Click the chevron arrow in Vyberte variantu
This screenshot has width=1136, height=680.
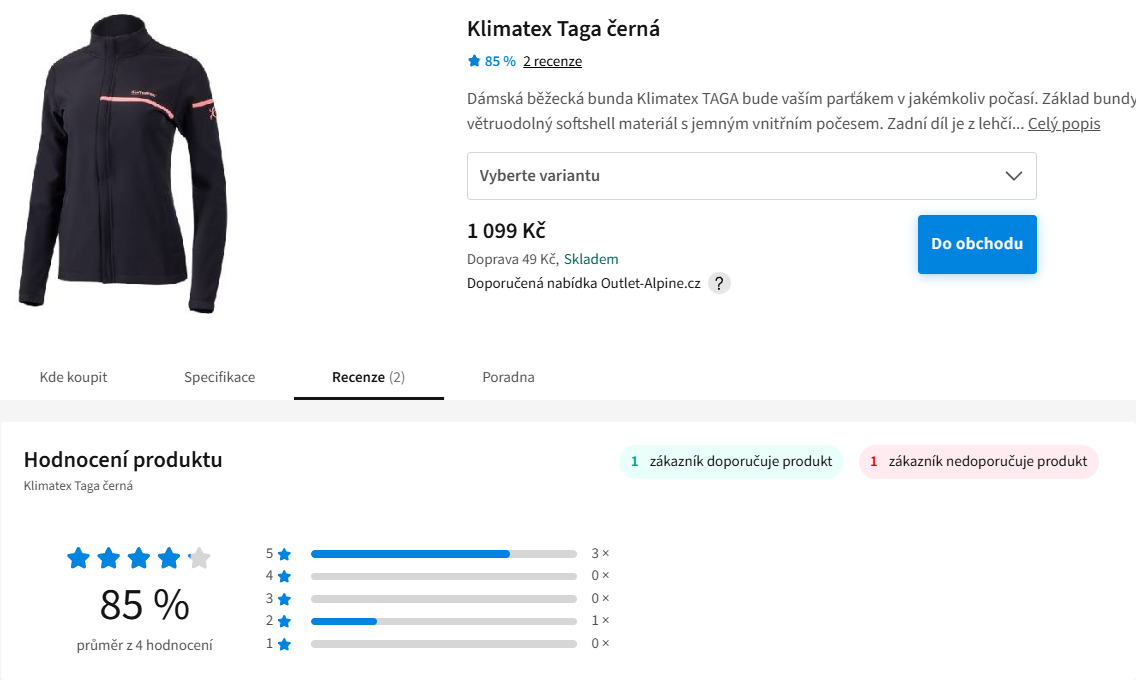click(1014, 176)
